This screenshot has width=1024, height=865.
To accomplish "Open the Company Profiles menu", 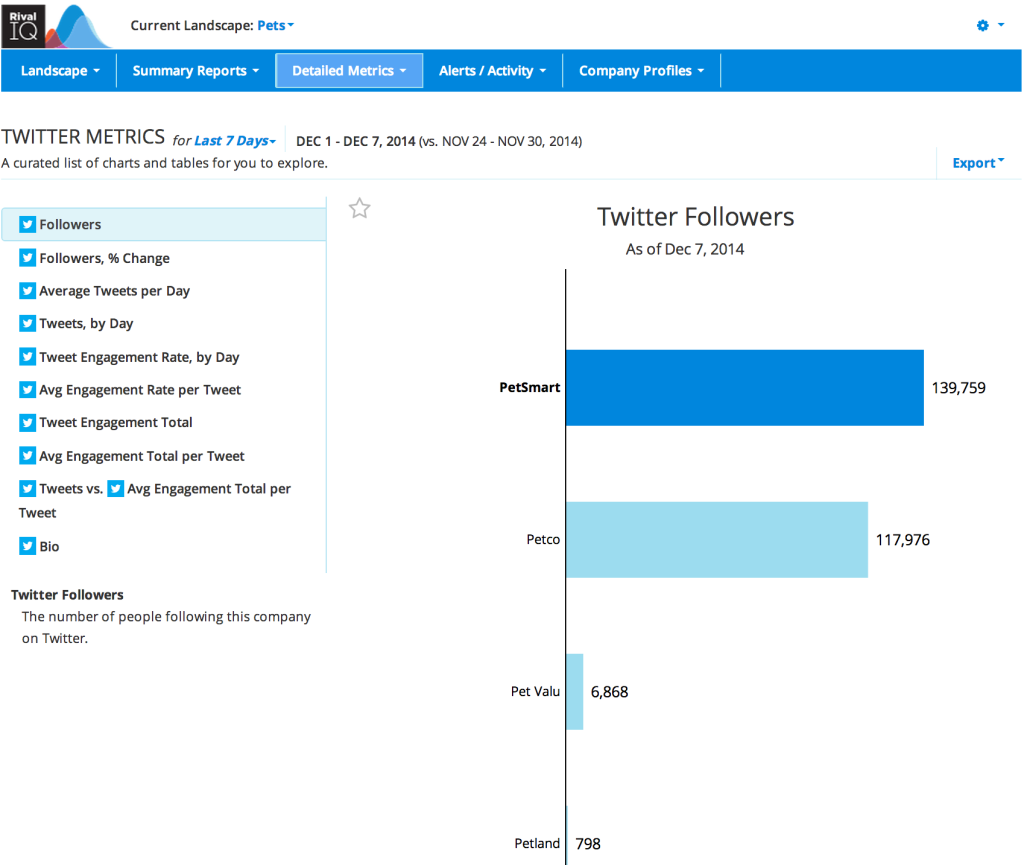I will click(641, 71).
